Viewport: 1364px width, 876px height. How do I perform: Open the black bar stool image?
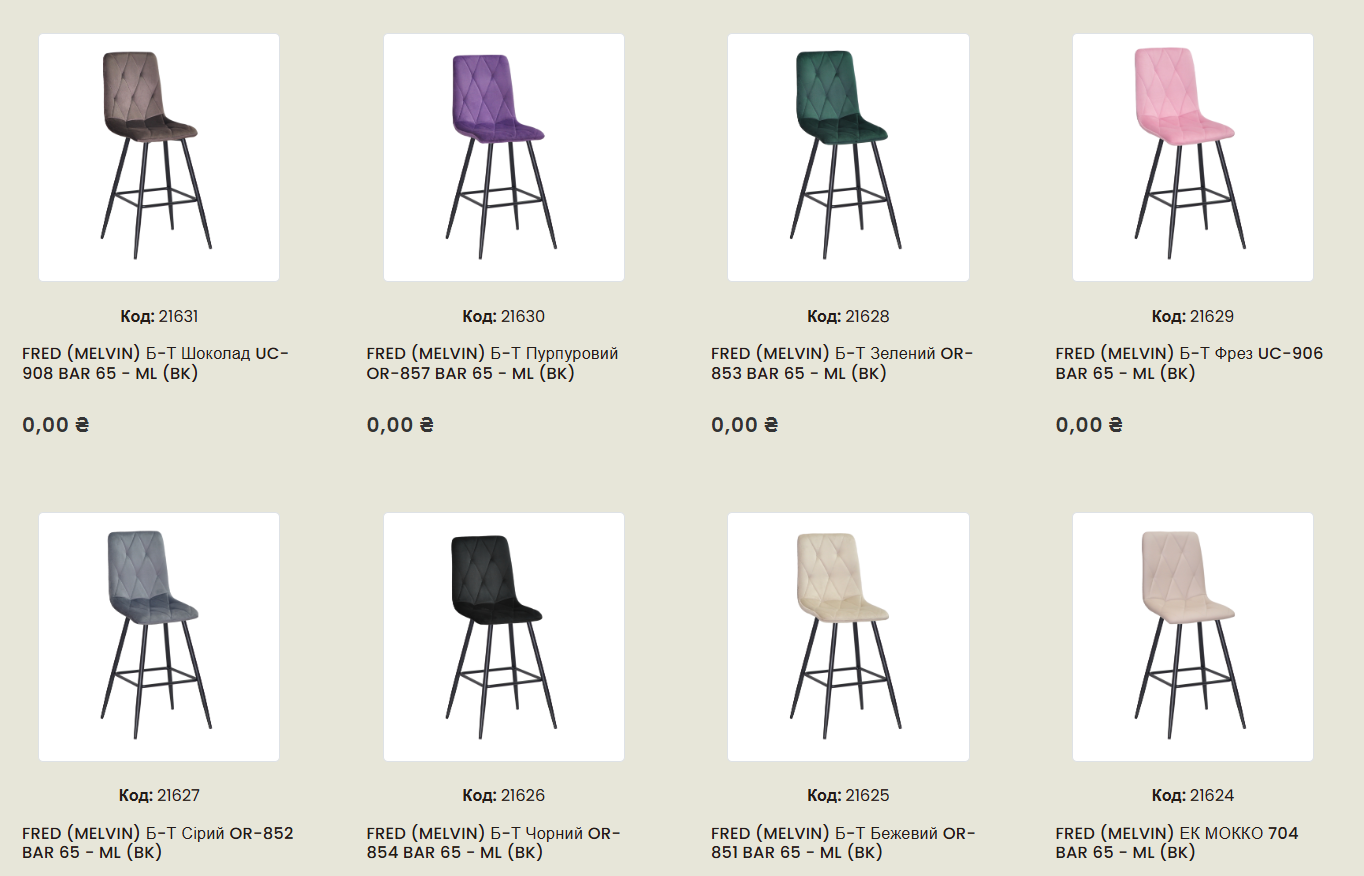click(504, 637)
